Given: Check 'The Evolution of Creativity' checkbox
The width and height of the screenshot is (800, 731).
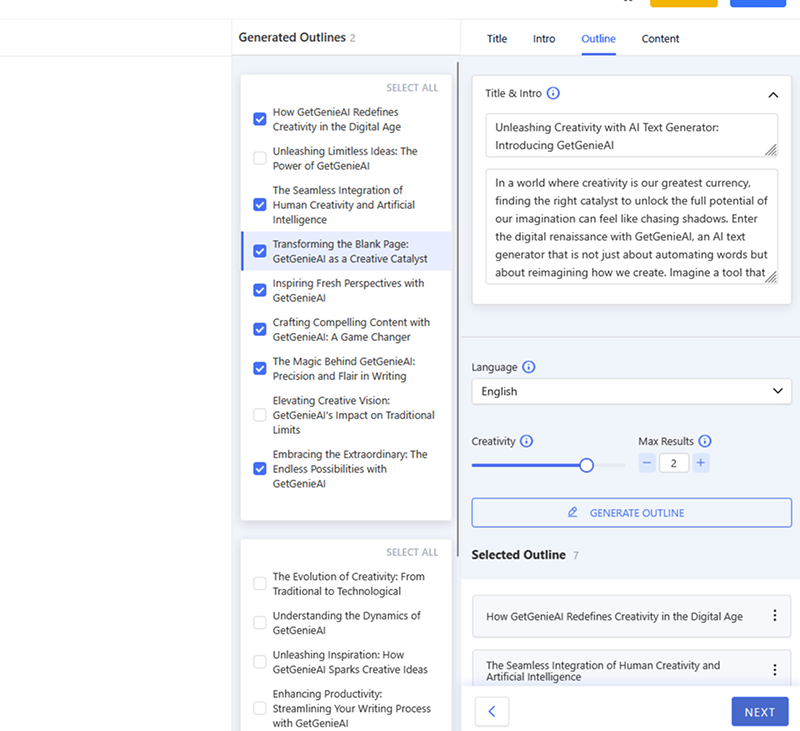Looking at the screenshot, I should pos(260,584).
